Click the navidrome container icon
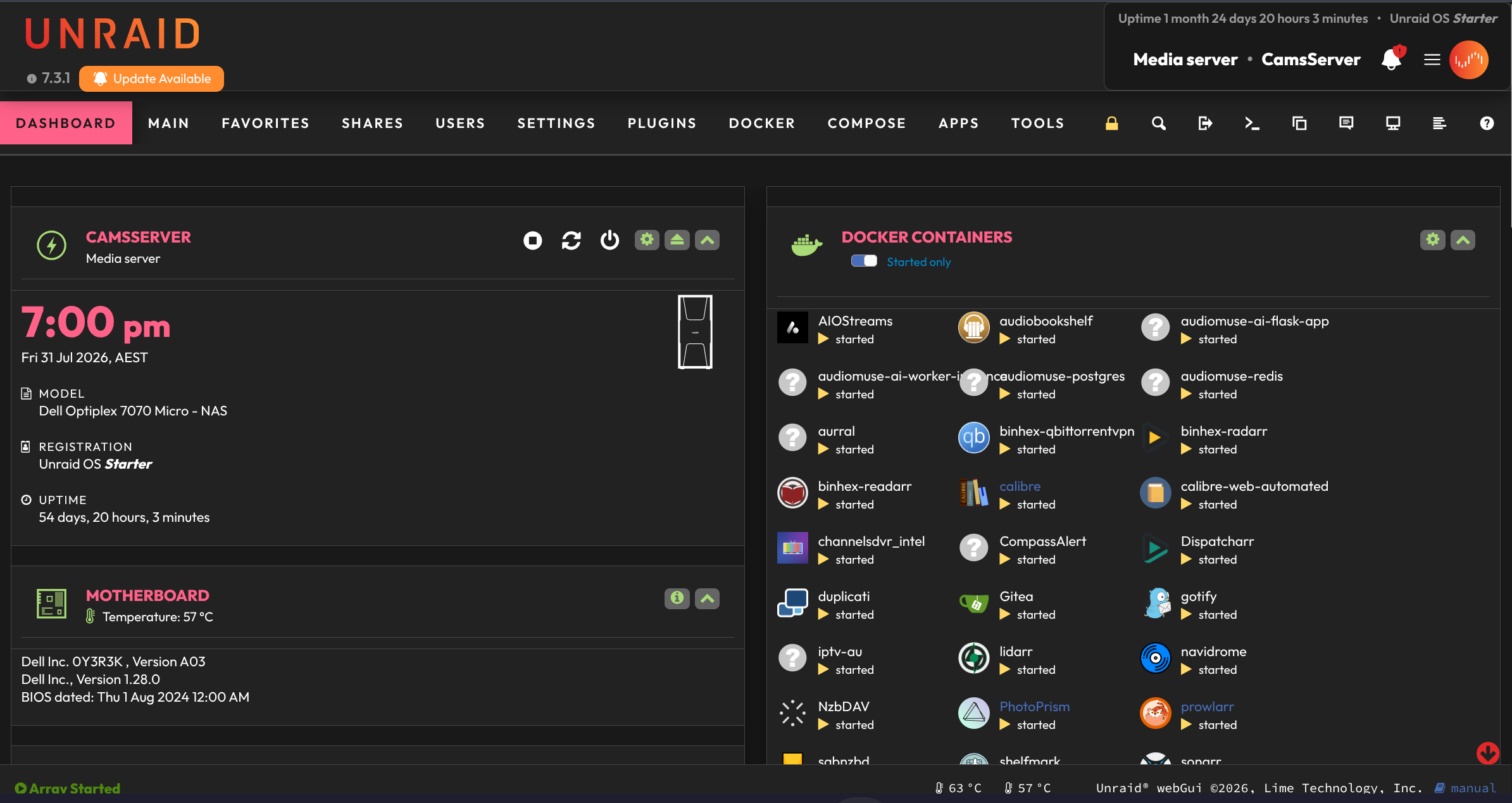The height and width of the screenshot is (803, 1512). (1156, 658)
